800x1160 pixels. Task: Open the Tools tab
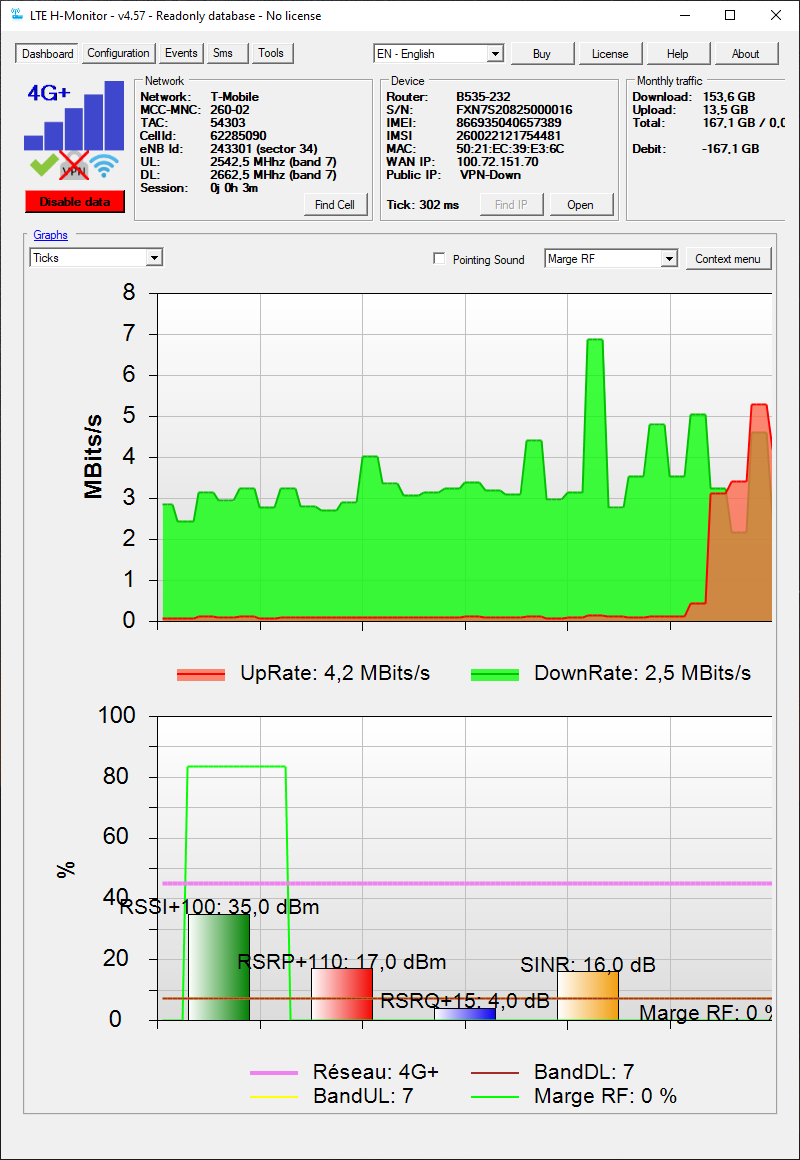click(x=272, y=53)
